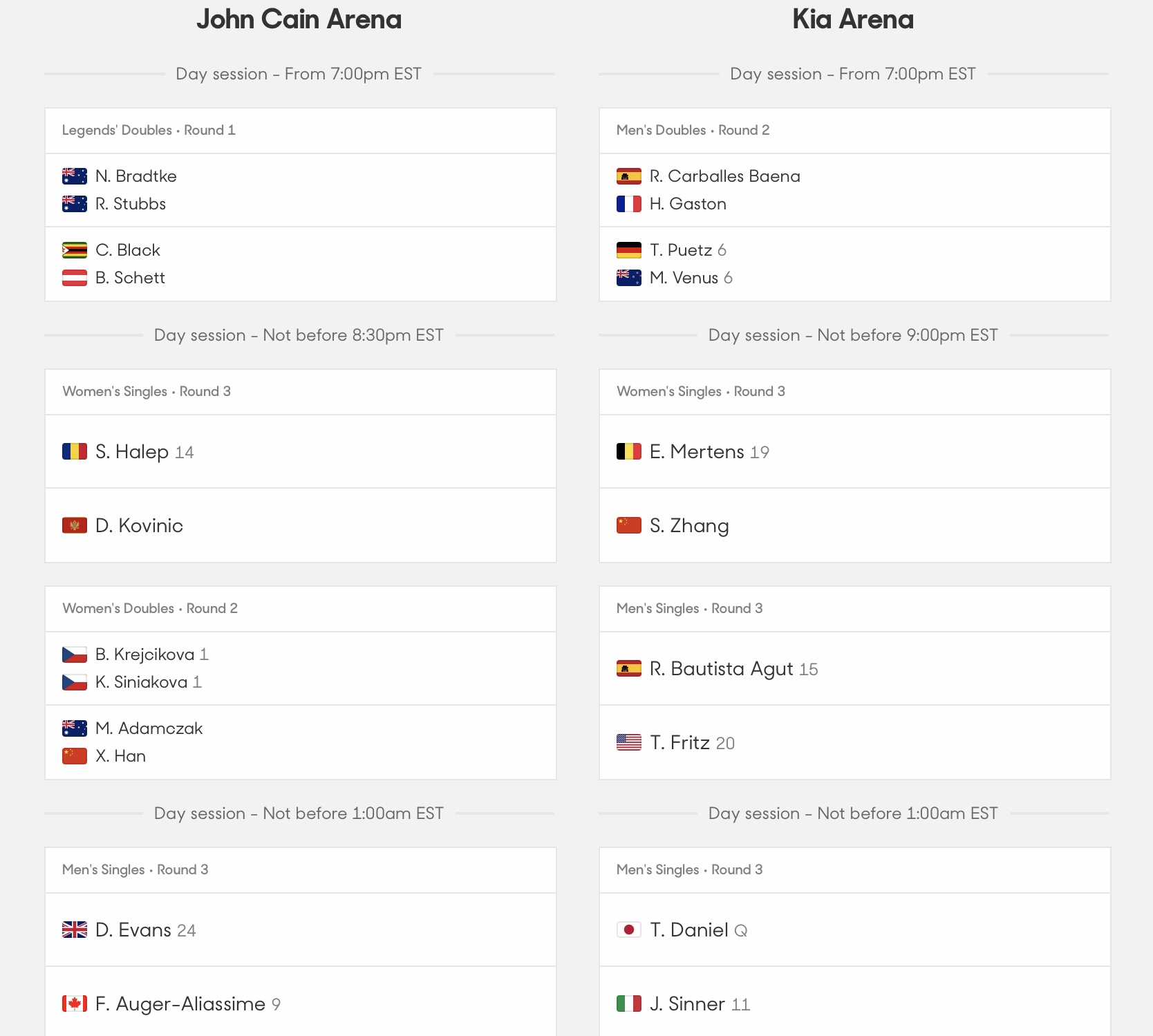1153x1036 pixels.
Task: Open S. Halep player link
Action: pos(132,452)
